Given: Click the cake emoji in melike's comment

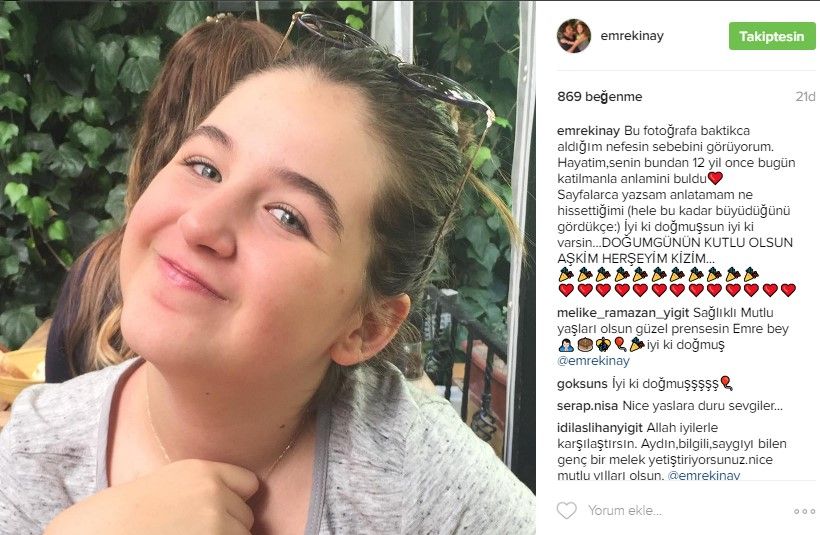Looking at the screenshot, I should tap(585, 344).
